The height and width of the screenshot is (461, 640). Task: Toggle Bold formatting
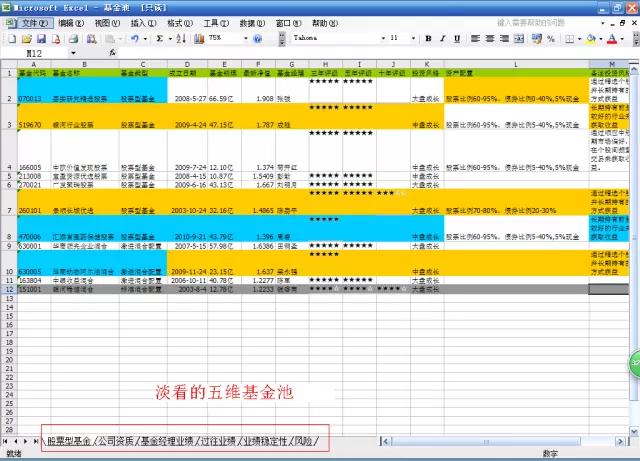[427, 38]
